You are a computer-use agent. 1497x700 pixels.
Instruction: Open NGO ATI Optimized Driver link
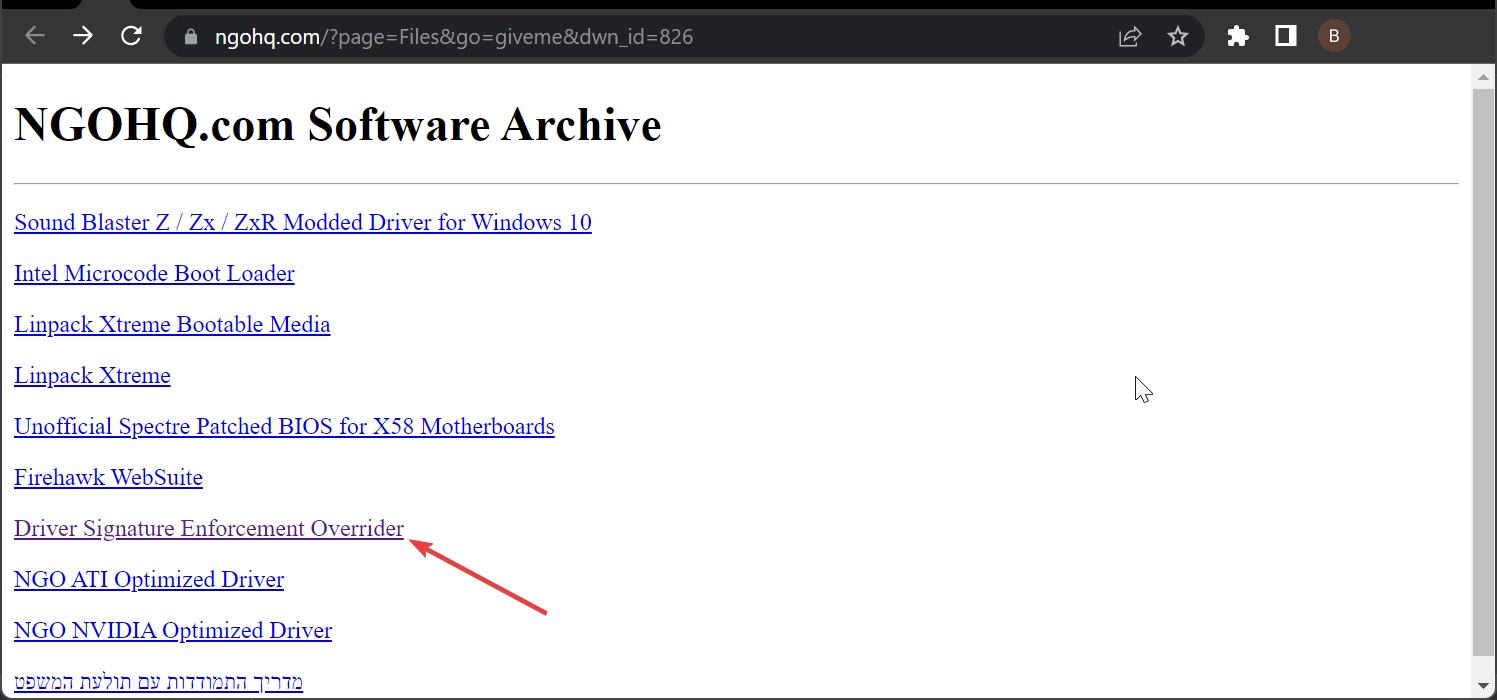click(x=149, y=579)
